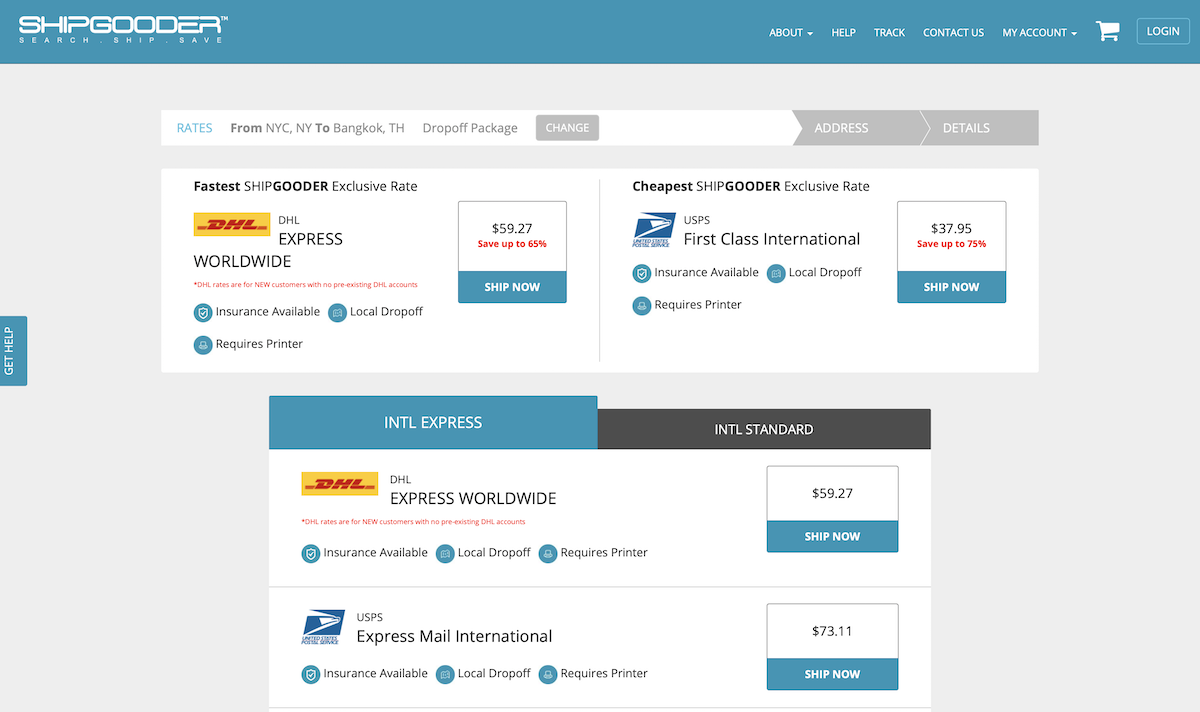Switch to the INTL STANDARD tab

click(764, 429)
